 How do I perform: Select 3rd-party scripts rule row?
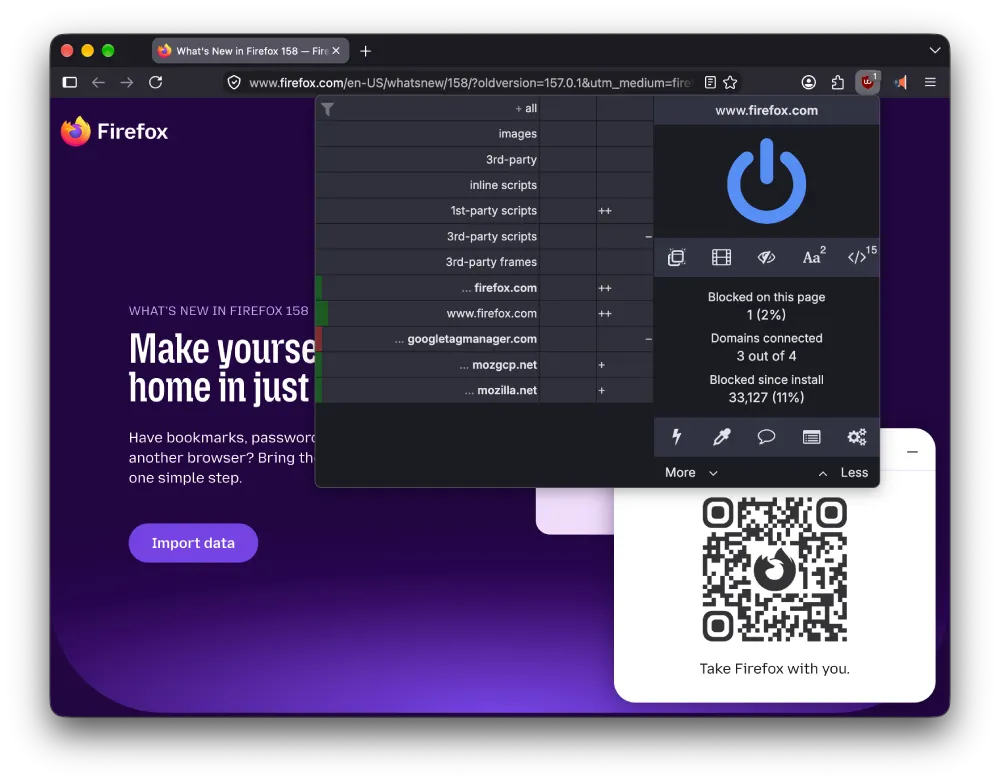tap(485, 237)
